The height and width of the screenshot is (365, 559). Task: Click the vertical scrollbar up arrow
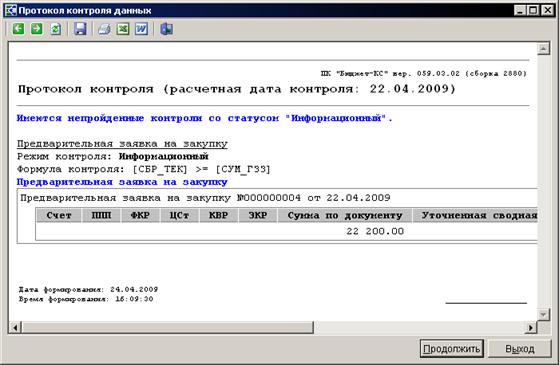[543, 48]
